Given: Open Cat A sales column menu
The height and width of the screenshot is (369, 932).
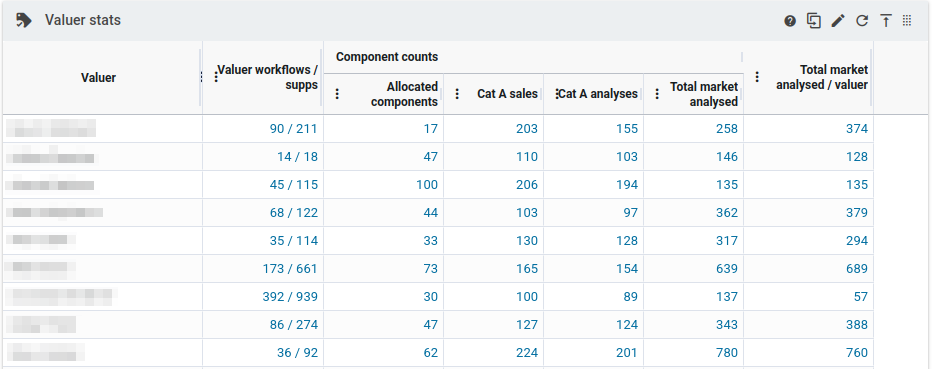Looking at the screenshot, I should [456, 94].
